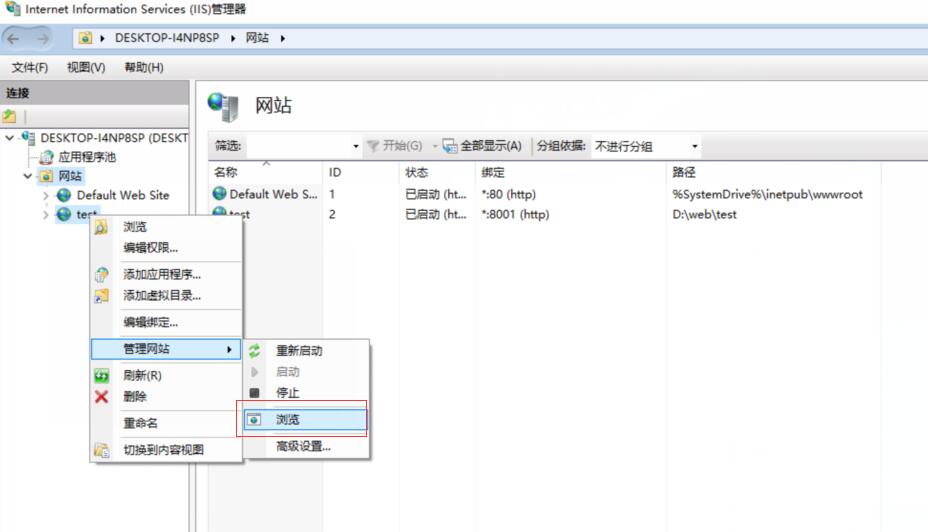Viewport: 928px width, 532px height.
Task: Click the 全部显示(A) button
Action: point(483,146)
